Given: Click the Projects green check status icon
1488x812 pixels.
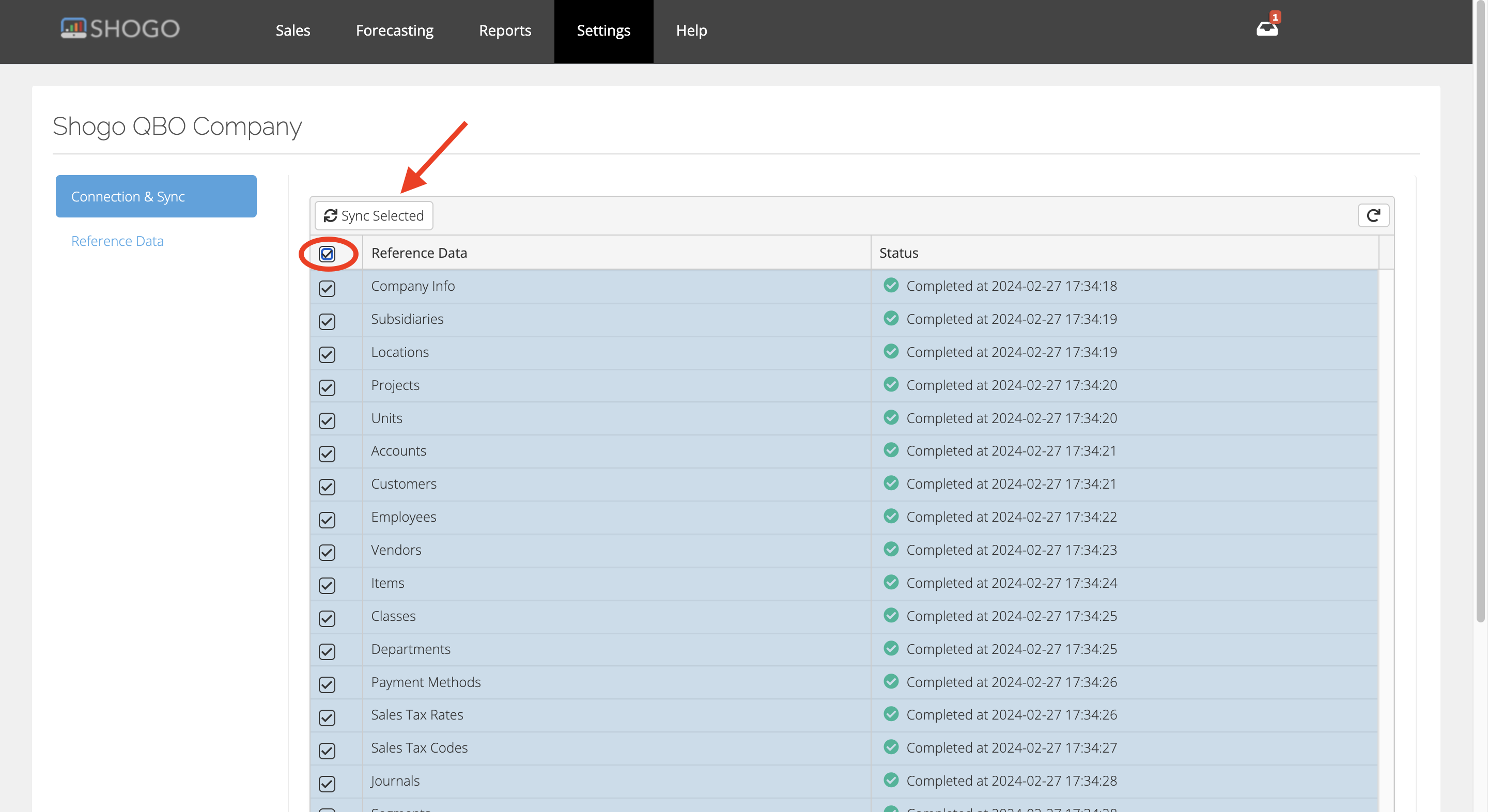Looking at the screenshot, I should [x=891, y=383].
